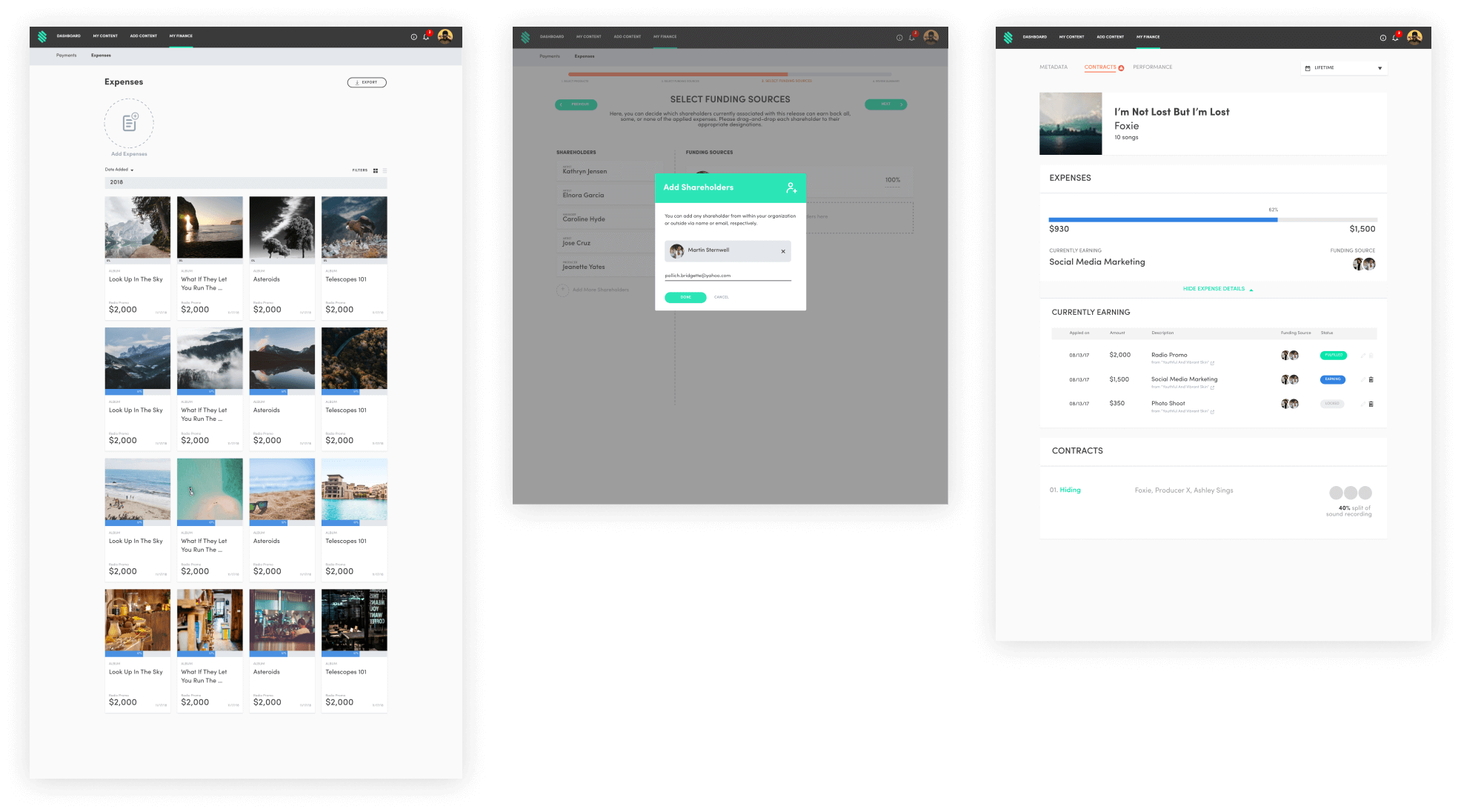Click the warning badge on the Contracts tab
1461x812 pixels.
[1121, 68]
